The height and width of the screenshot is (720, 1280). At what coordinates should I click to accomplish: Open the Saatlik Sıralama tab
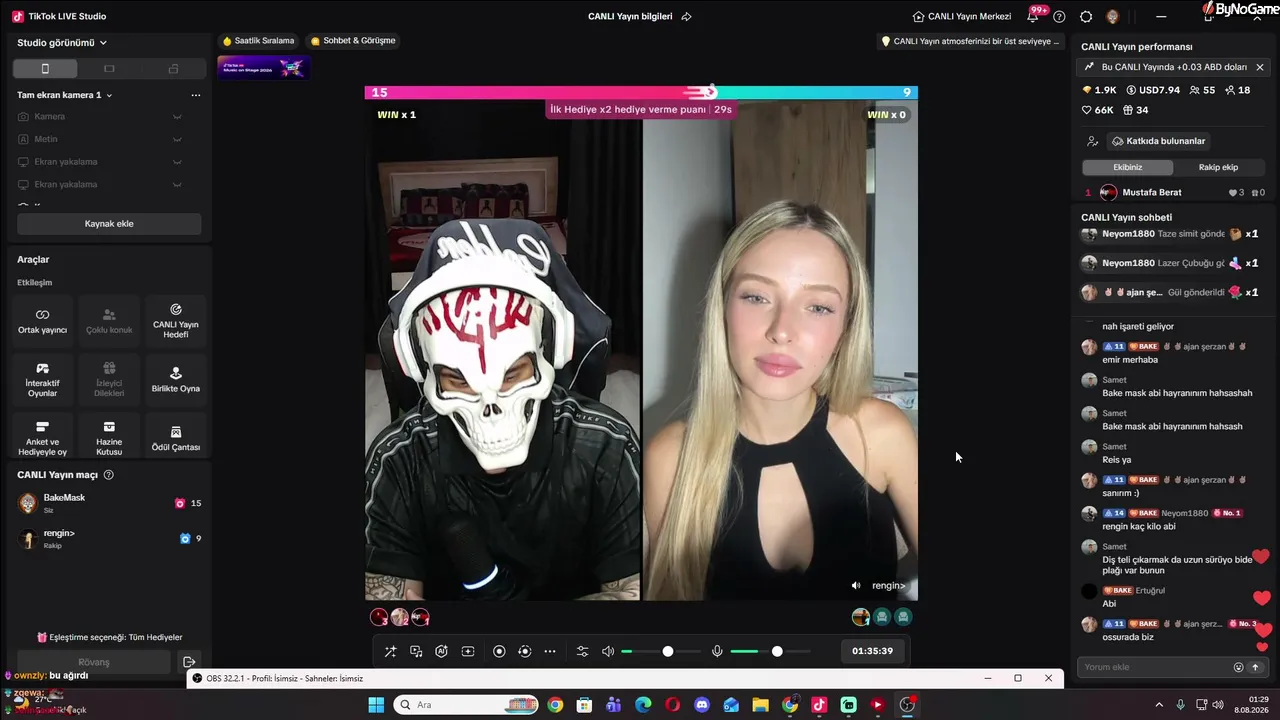click(258, 41)
